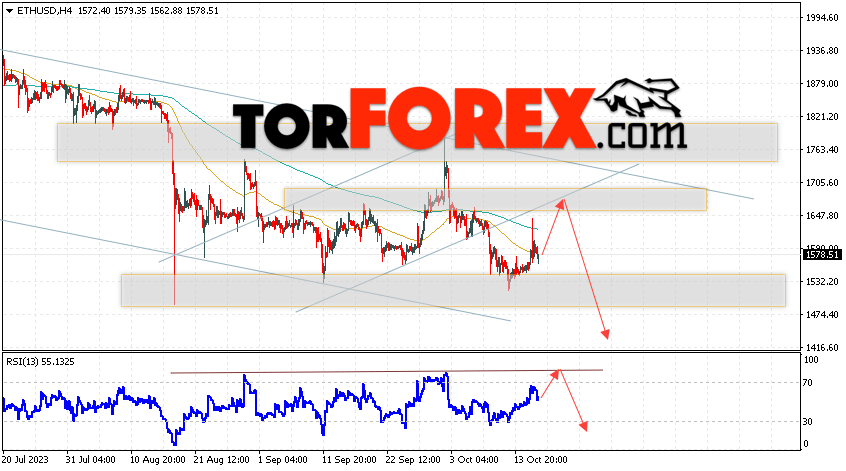Click the OHLC values 1572.40 1579.35 1562.88 1578.51
The image size is (846, 471).
[148, 11]
